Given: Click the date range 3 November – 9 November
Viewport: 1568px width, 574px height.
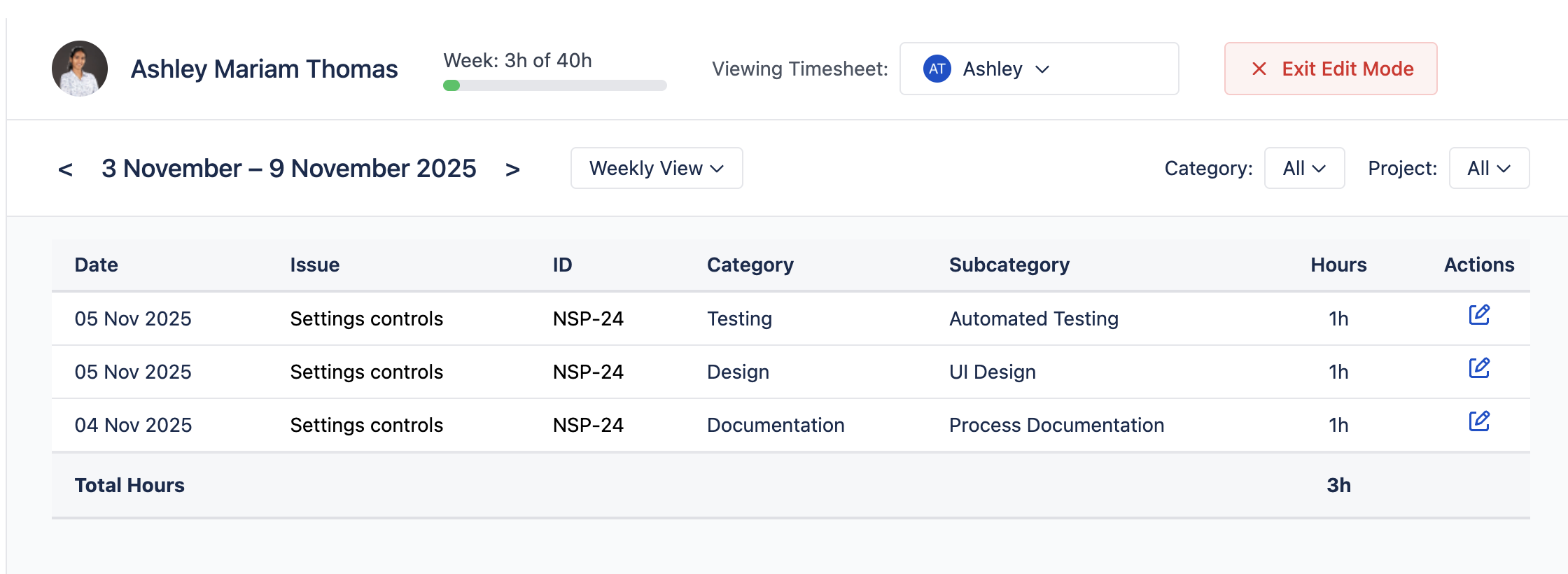Looking at the screenshot, I should [288, 169].
